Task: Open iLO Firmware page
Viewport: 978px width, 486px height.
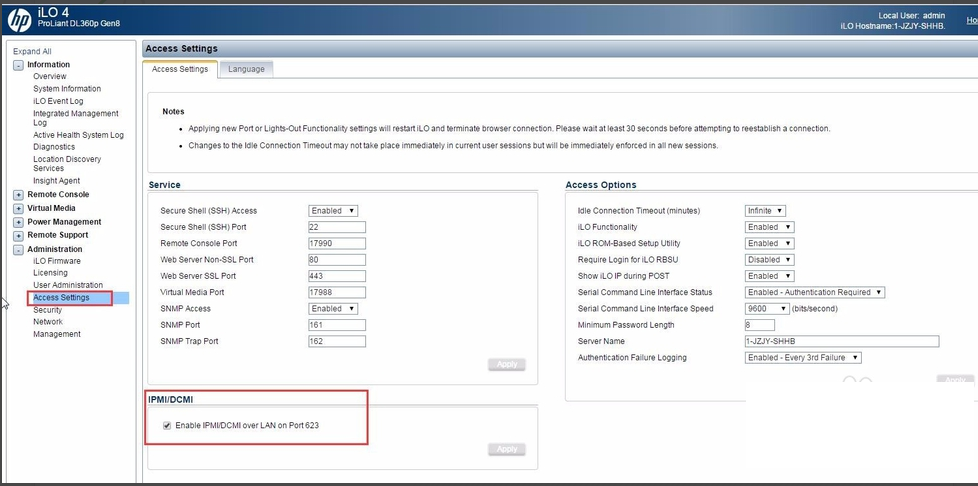Action: (57, 261)
